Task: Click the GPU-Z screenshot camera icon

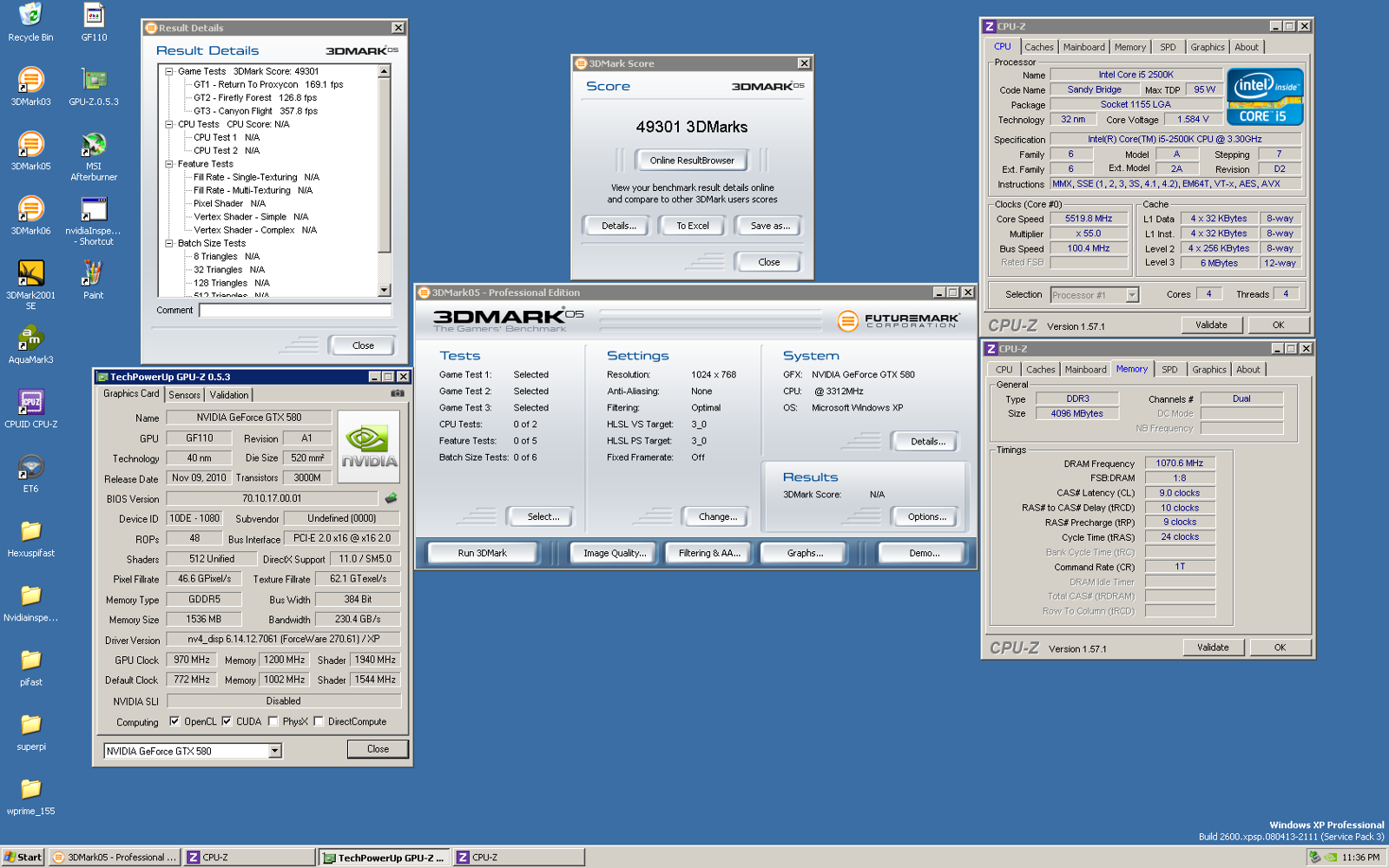Action: point(398,393)
